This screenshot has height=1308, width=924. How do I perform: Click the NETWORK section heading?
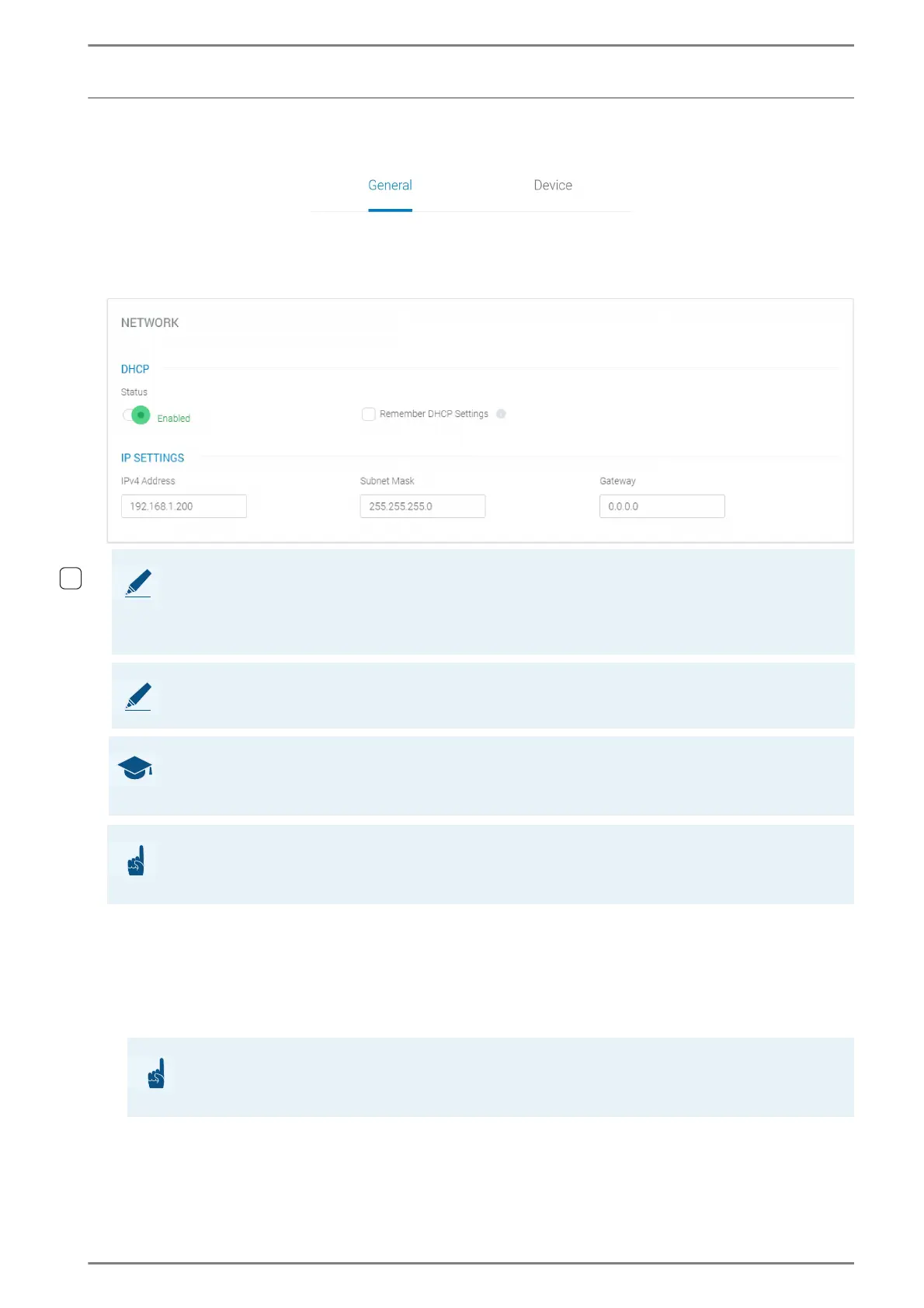click(x=150, y=323)
